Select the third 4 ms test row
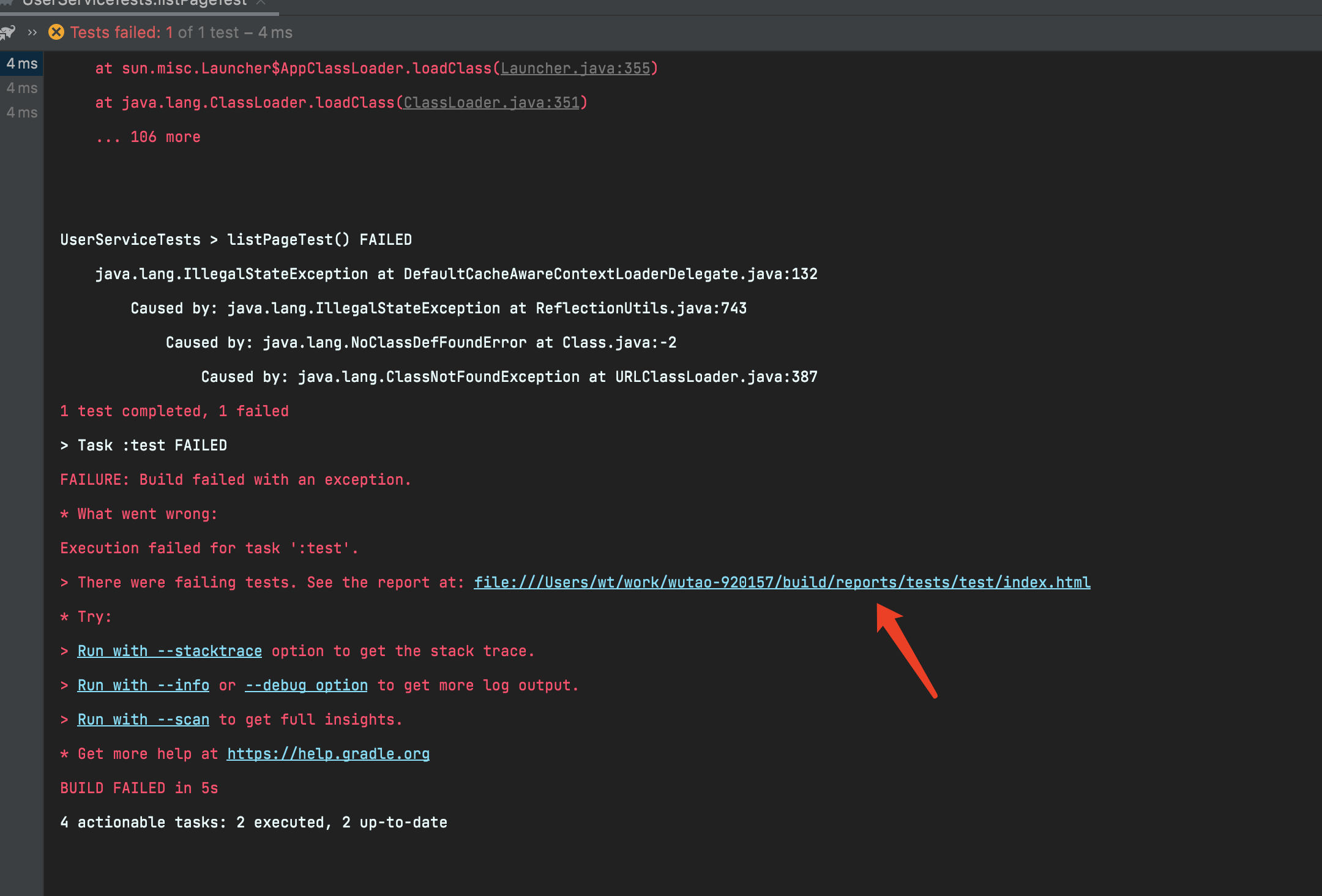1322x896 pixels. coord(22,113)
